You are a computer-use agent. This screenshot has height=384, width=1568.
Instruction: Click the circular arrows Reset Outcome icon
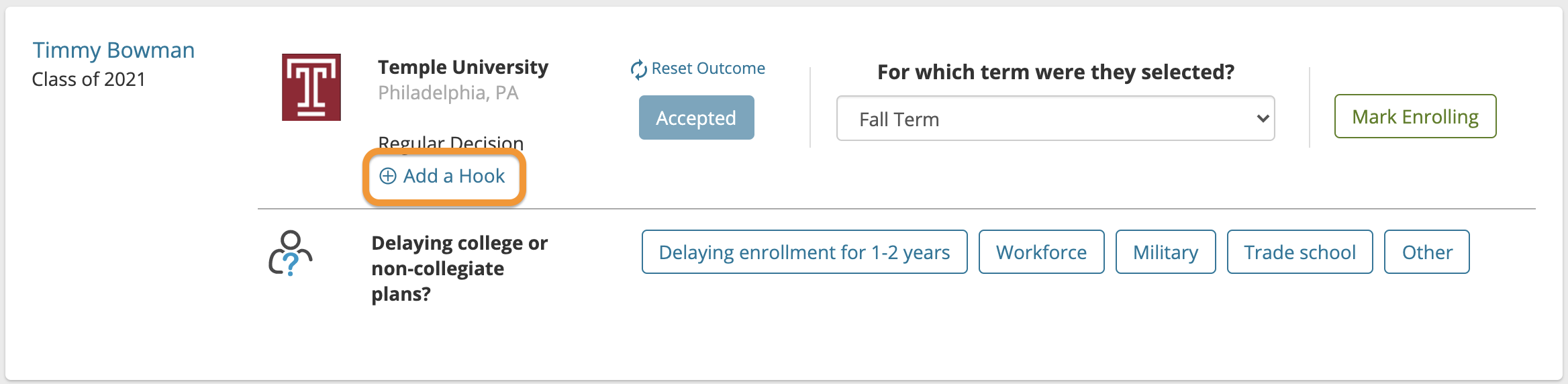tap(638, 69)
